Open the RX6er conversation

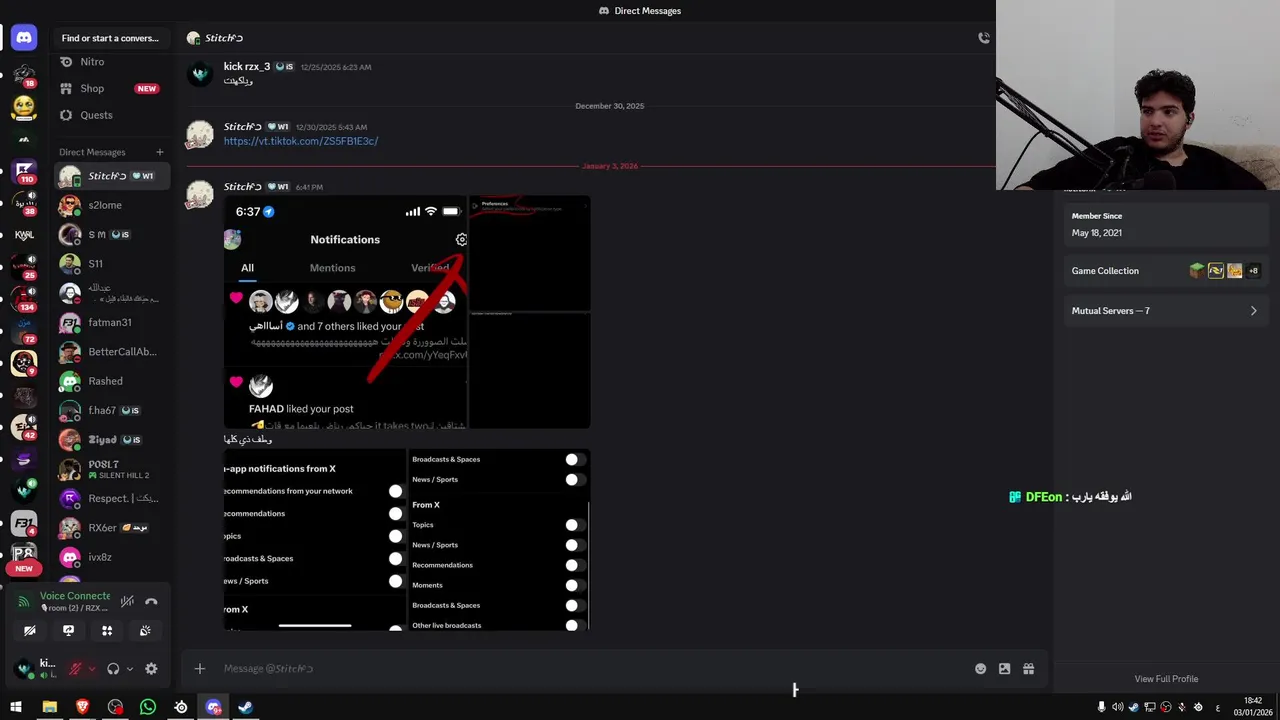pos(112,528)
